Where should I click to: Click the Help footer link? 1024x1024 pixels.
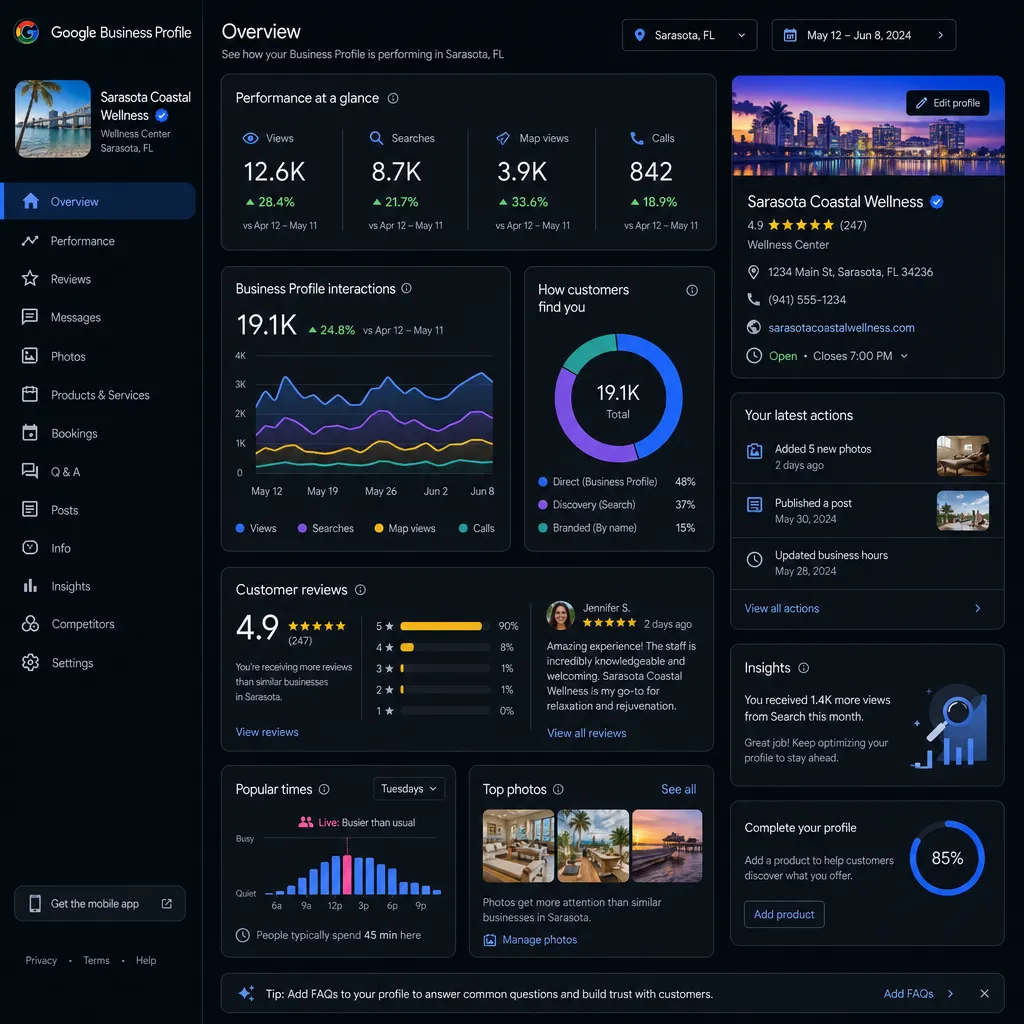tap(146, 960)
